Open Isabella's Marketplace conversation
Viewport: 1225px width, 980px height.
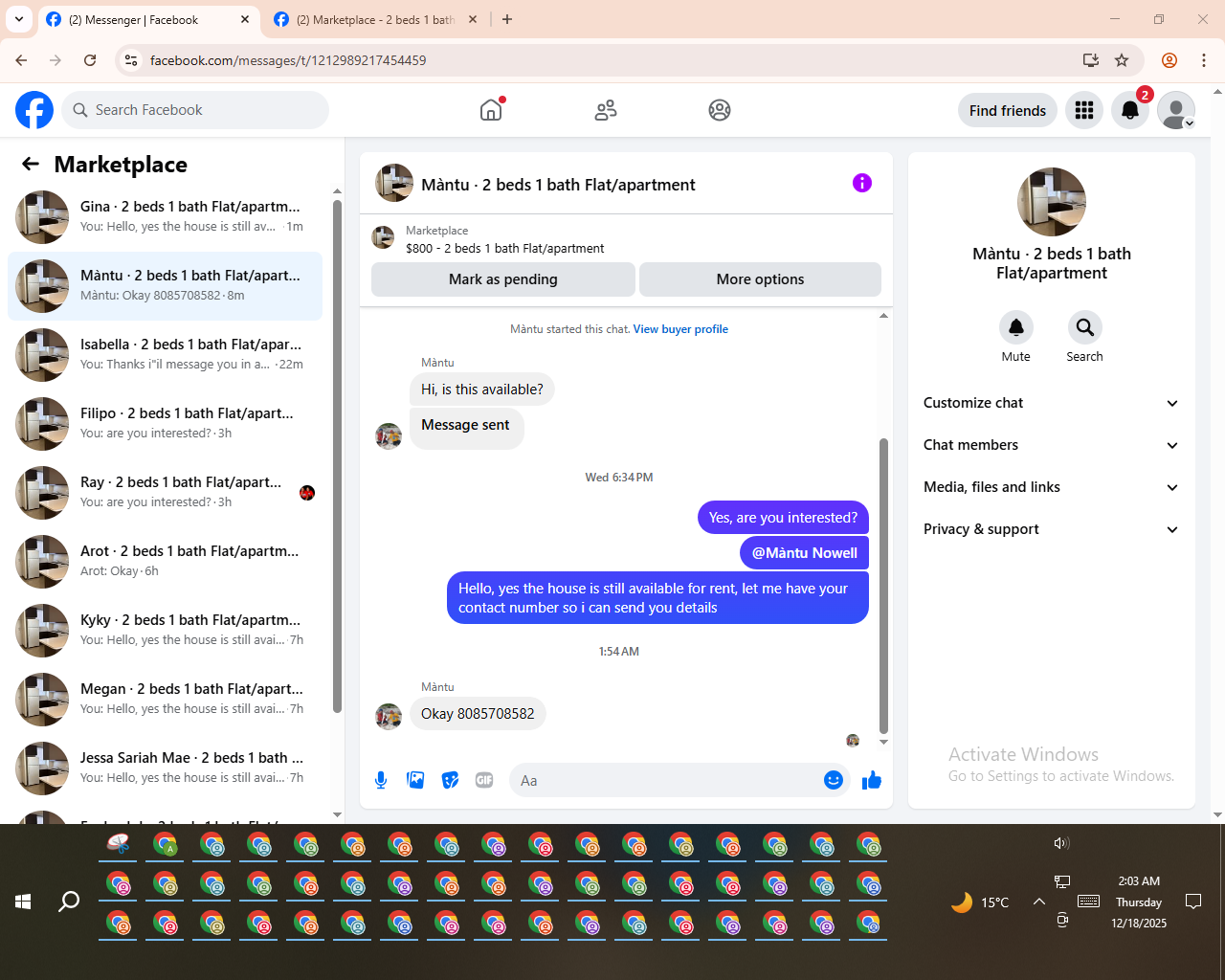point(165,355)
